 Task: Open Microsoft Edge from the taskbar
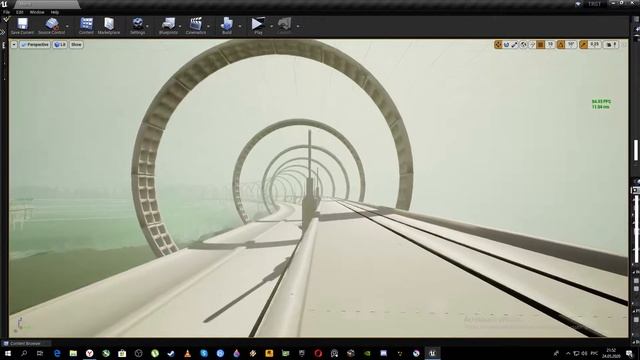click(57, 353)
